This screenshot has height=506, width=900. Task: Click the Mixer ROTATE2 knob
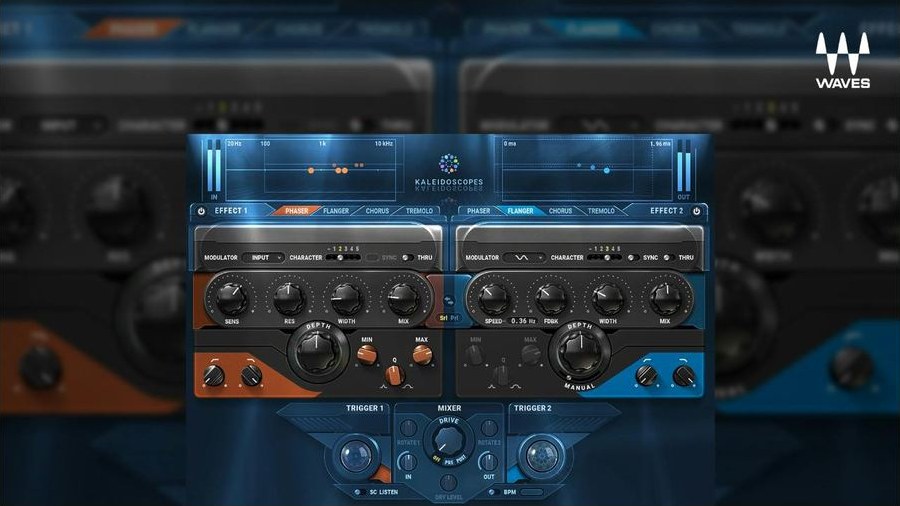pyautogui.click(x=488, y=427)
